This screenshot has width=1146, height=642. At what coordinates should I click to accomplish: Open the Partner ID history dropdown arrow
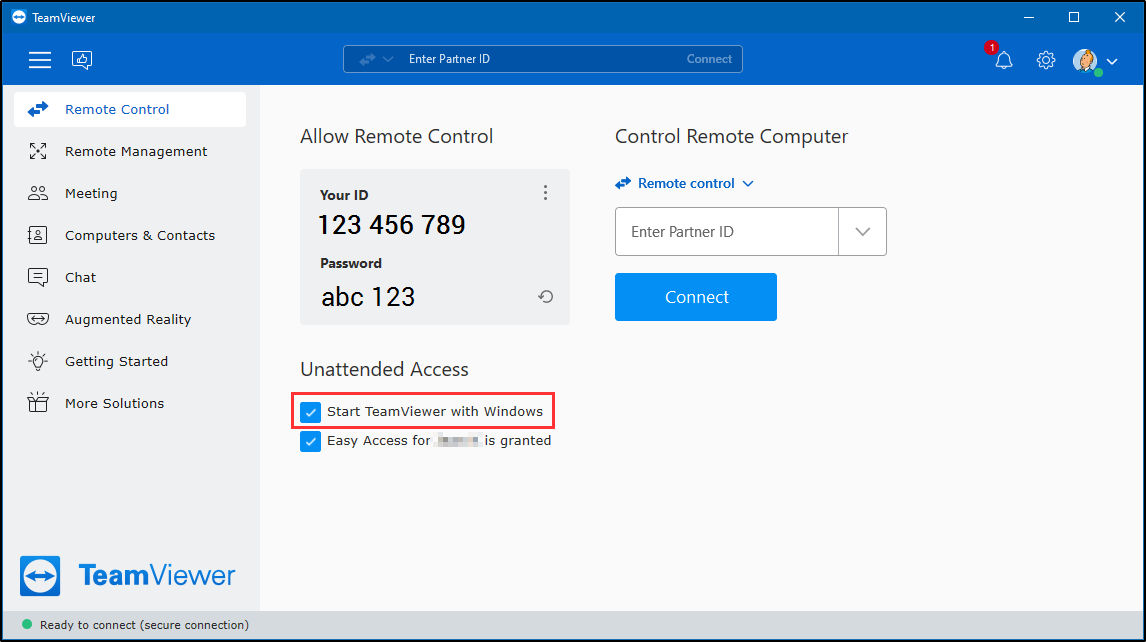pyautogui.click(x=862, y=232)
